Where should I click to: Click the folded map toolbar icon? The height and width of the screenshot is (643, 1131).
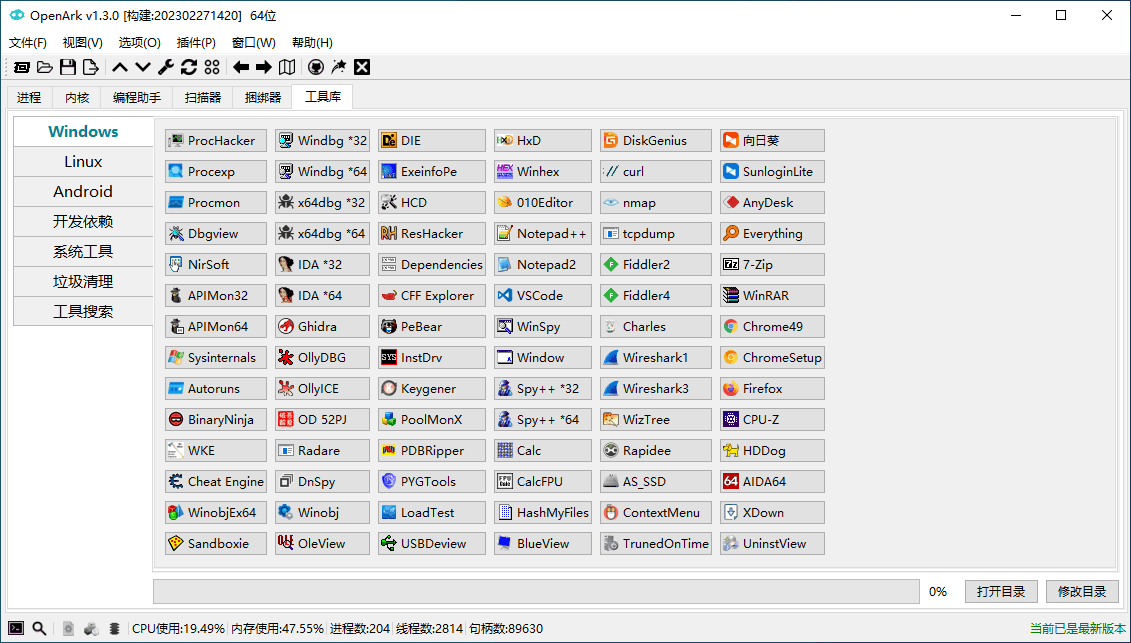(x=287, y=67)
